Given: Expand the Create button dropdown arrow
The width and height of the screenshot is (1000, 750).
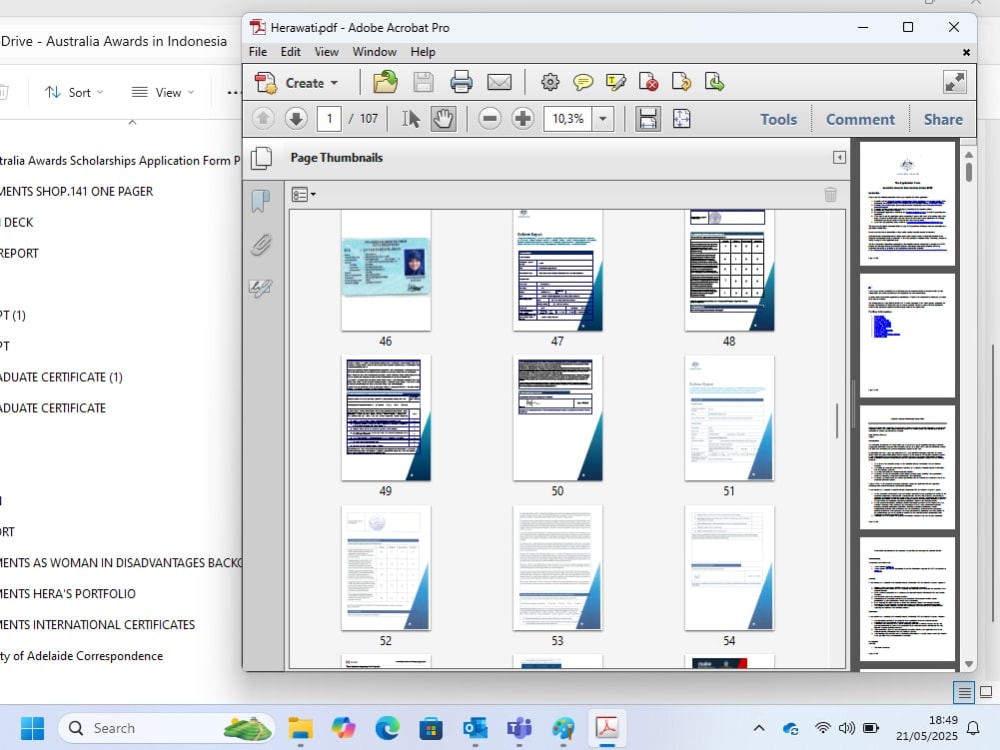Looking at the screenshot, I should (334, 84).
